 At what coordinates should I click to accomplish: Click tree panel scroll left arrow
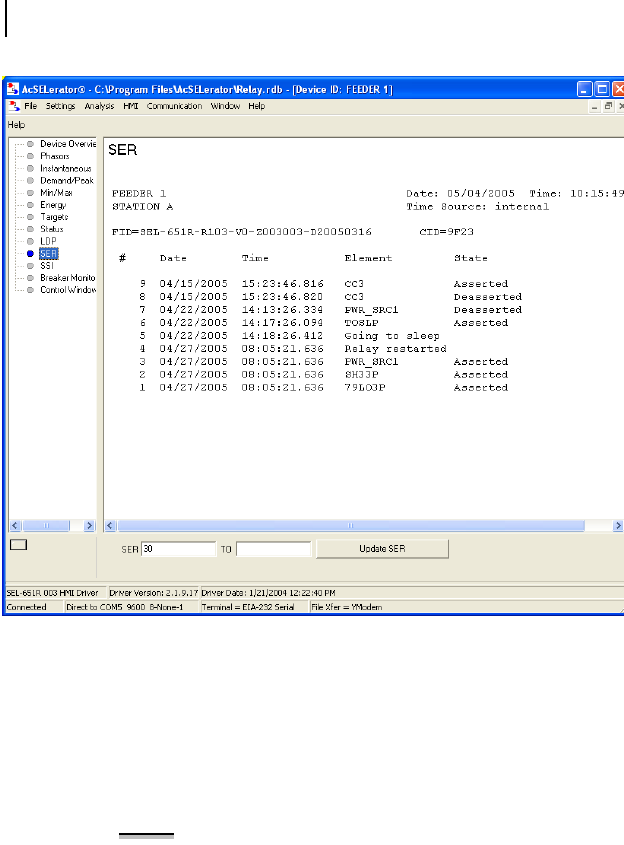(15, 525)
